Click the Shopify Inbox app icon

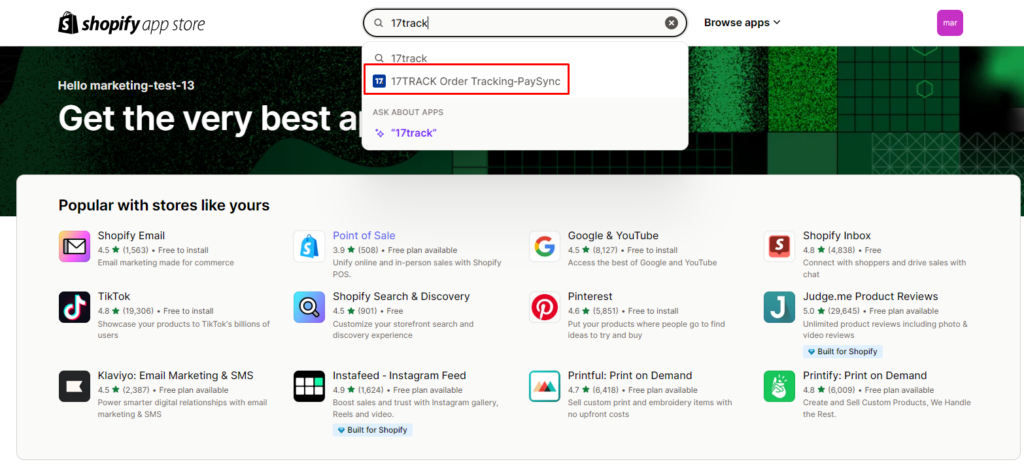(780, 246)
